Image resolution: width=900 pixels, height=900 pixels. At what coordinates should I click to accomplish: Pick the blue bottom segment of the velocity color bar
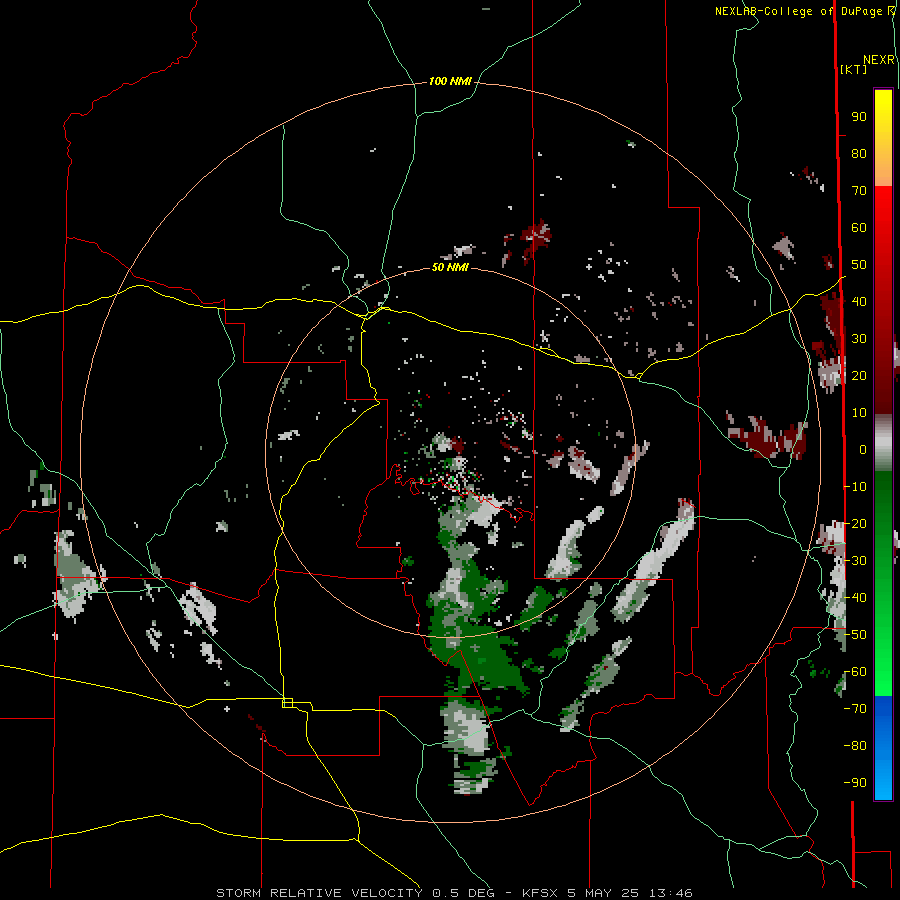click(883, 748)
